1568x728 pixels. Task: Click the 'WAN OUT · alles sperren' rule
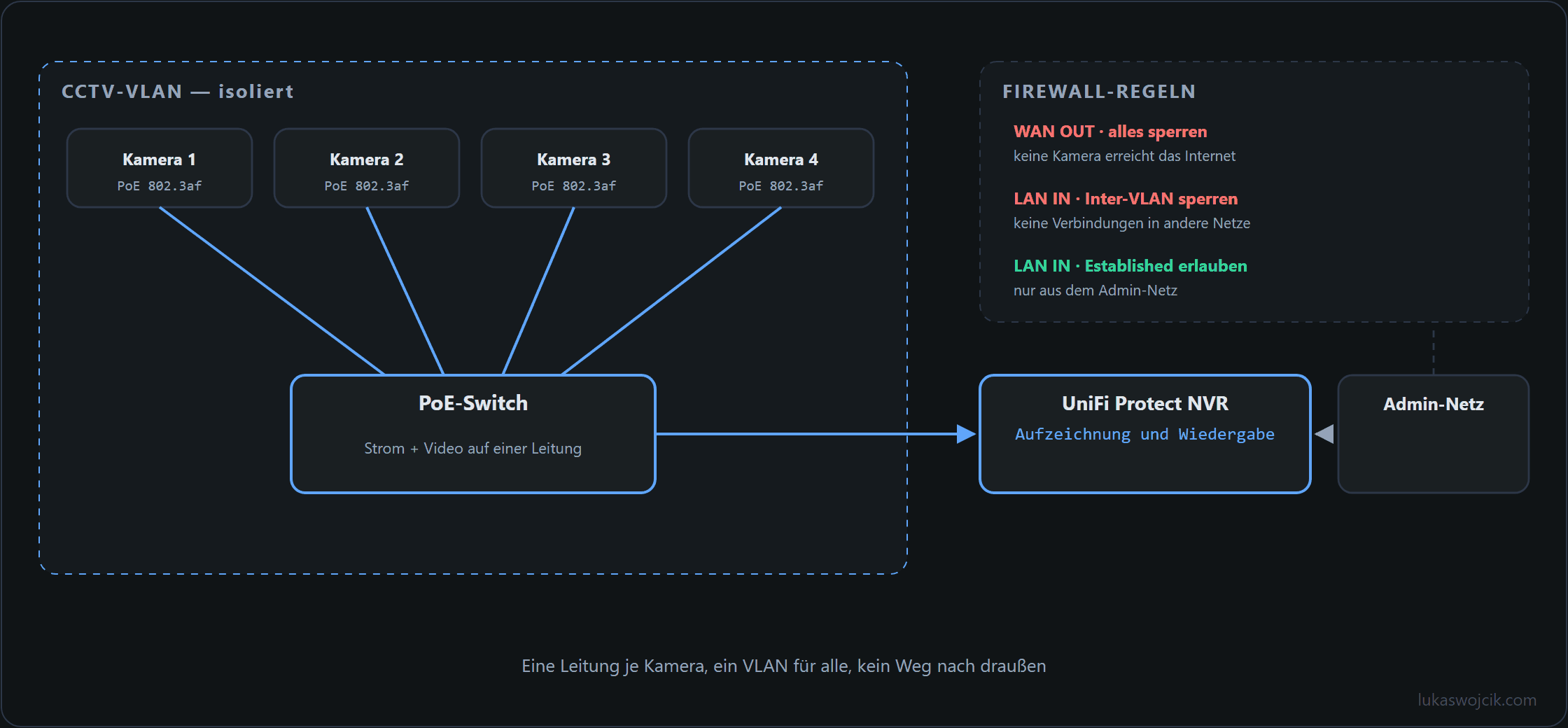coord(1110,132)
